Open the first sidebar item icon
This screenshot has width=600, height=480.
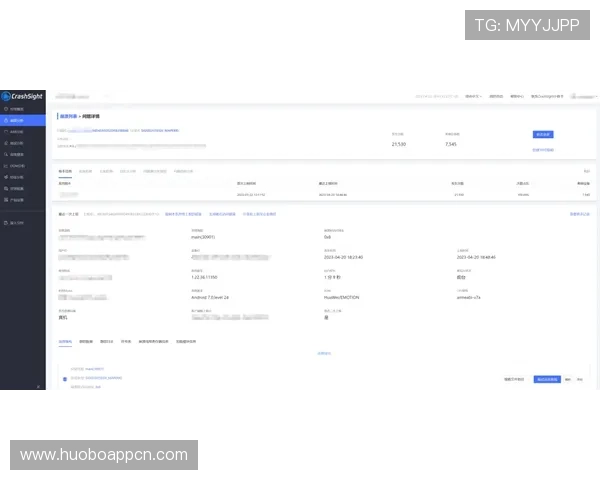pyautogui.click(x=6, y=109)
